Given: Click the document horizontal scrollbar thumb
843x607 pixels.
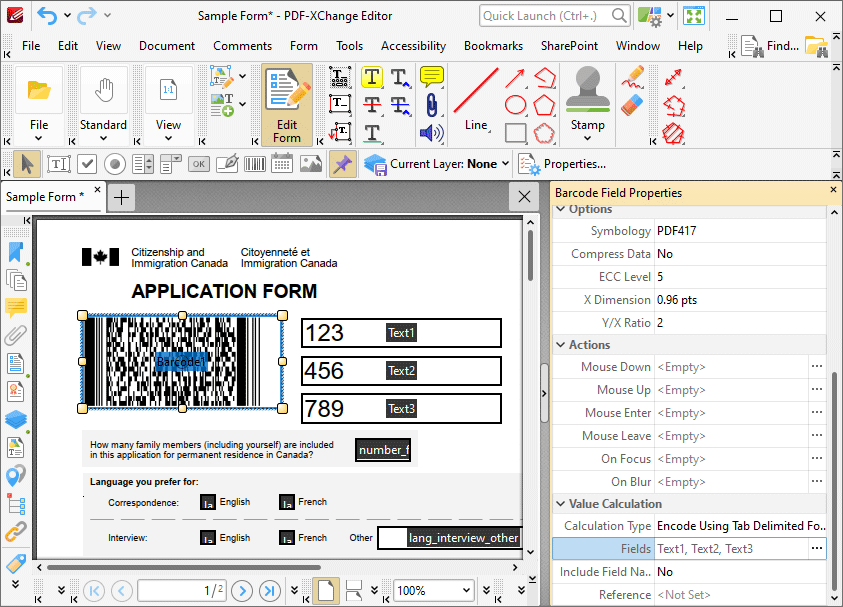Looking at the screenshot, I should pyautogui.click(x=184, y=567).
